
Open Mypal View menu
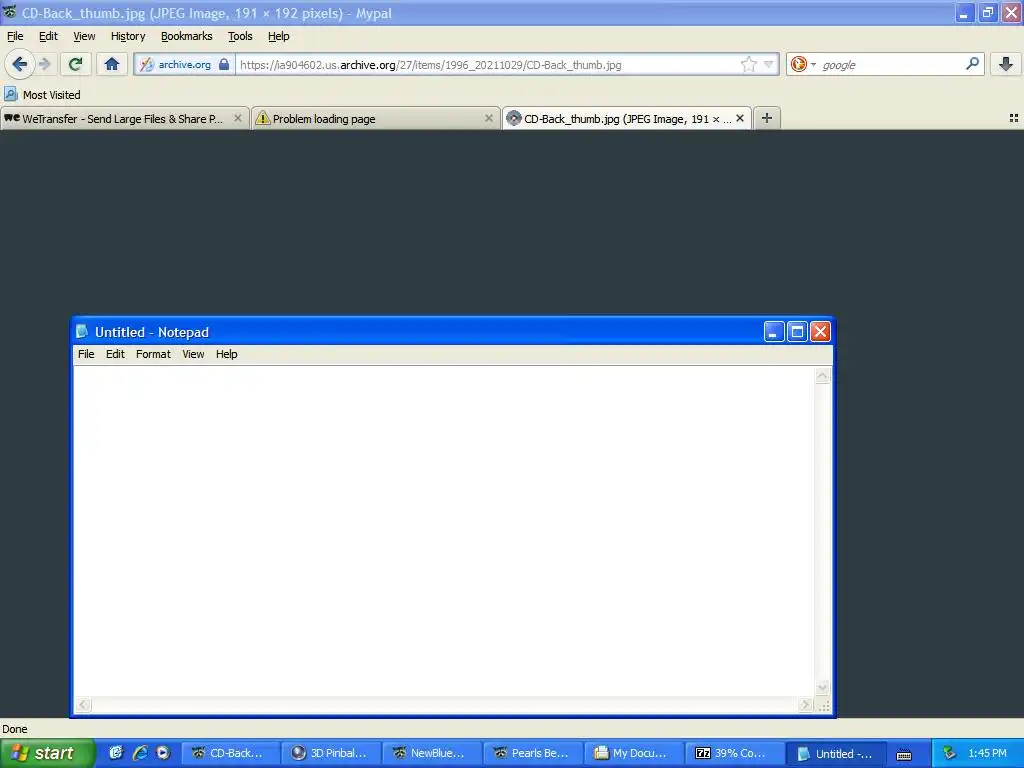tap(84, 36)
